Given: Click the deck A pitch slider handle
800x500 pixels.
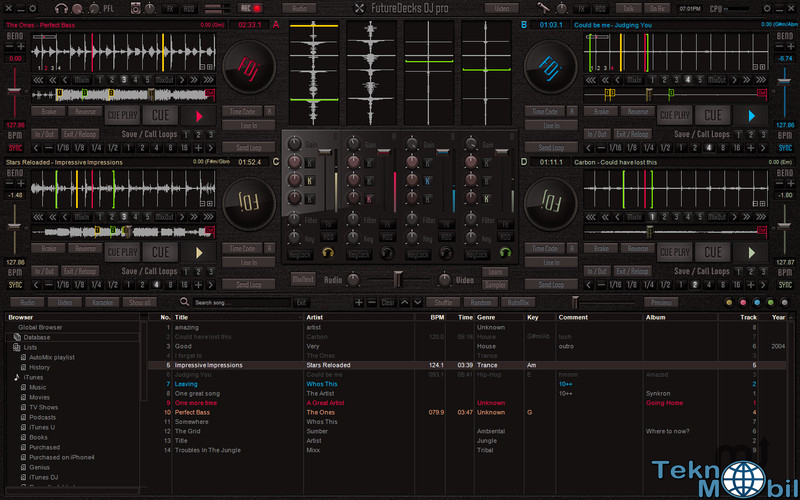Looking at the screenshot, I should click(x=14, y=91).
